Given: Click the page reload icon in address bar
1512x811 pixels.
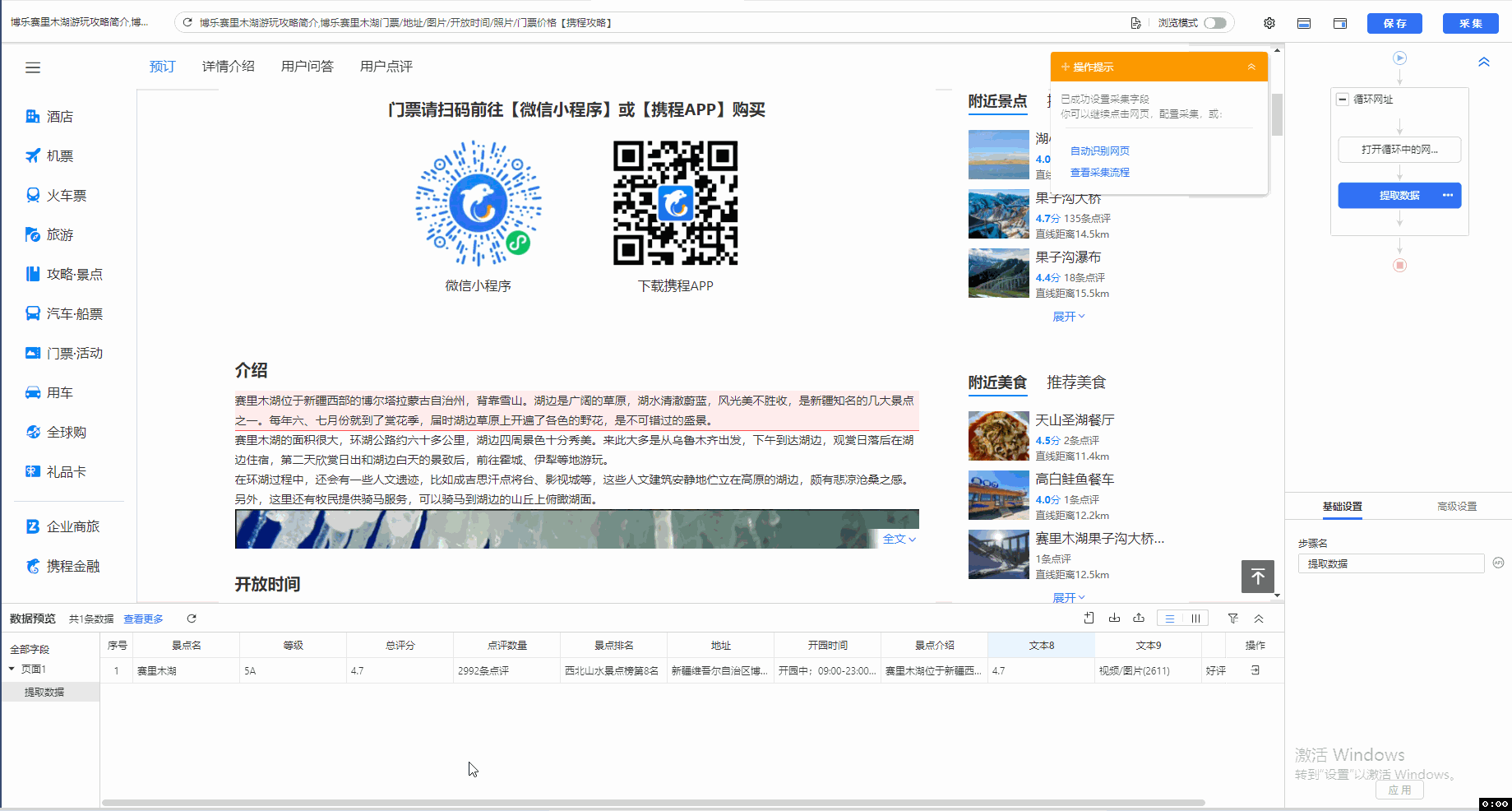Looking at the screenshot, I should point(187,23).
